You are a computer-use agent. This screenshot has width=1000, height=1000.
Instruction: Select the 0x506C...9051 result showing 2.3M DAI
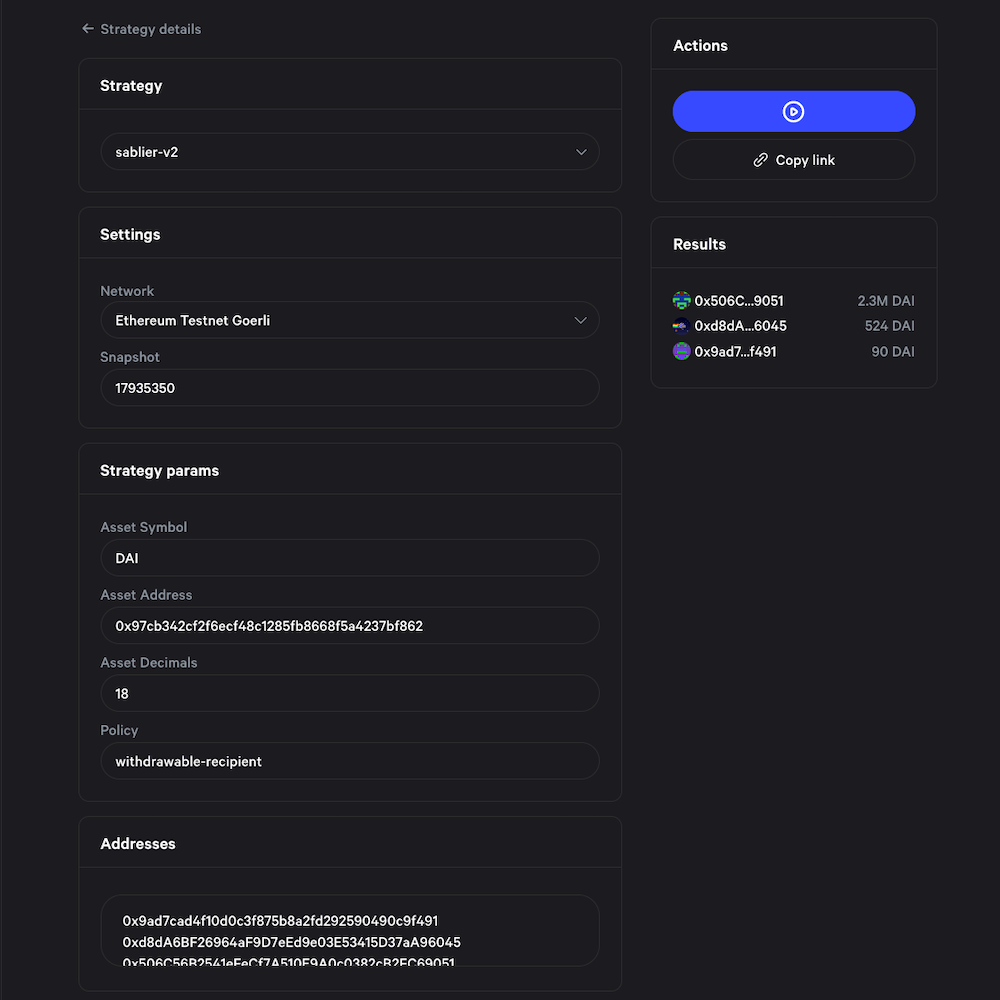point(793,300)
